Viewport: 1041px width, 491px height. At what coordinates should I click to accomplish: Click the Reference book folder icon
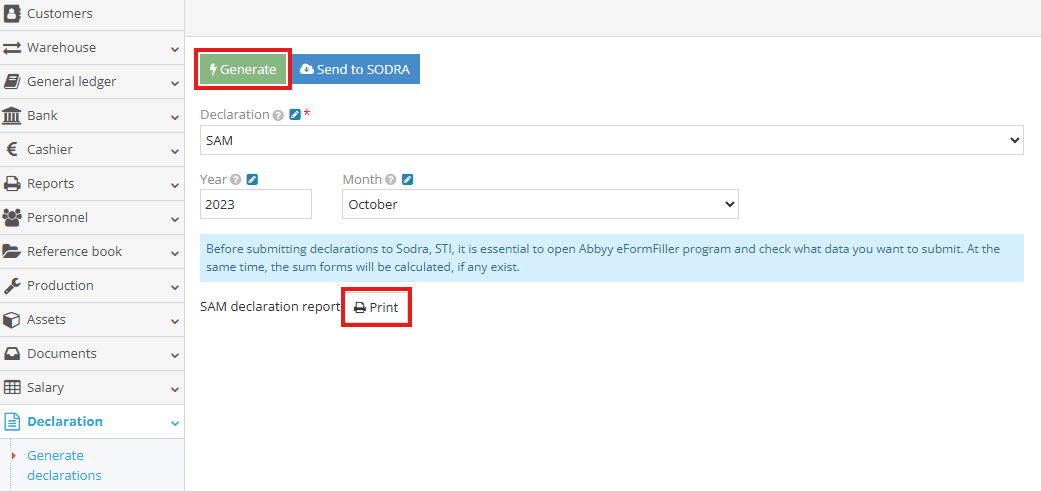tap(12, 251)
